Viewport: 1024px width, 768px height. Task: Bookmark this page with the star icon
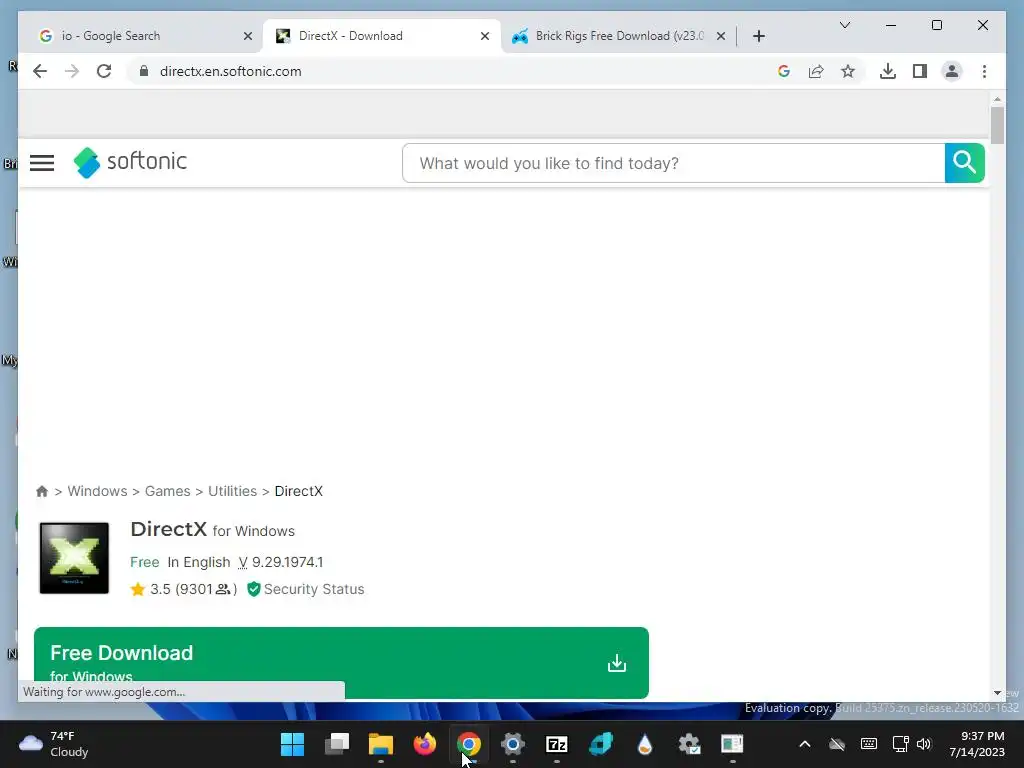(848, 71)
